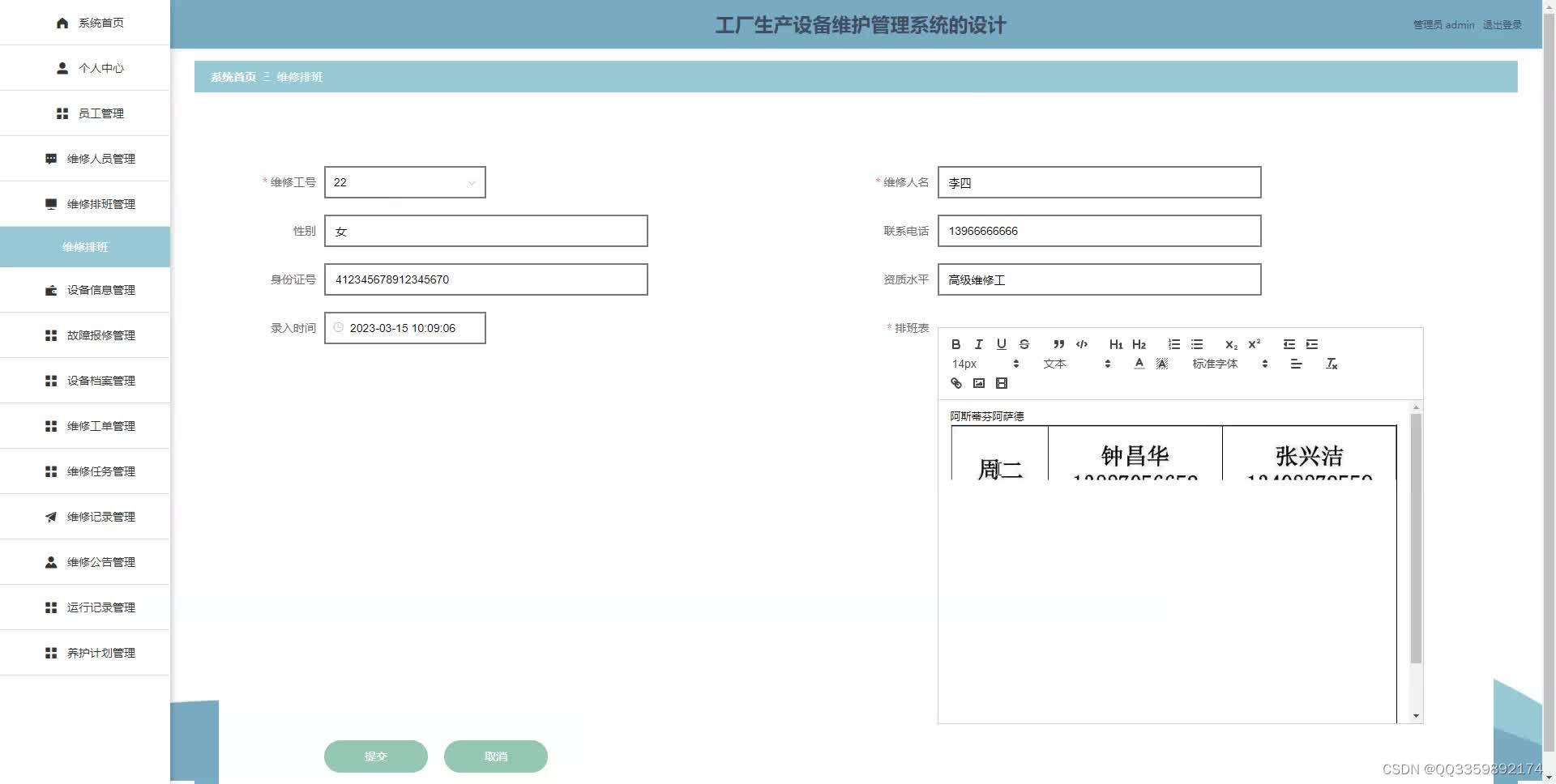Click the editor scrollbar down arrow
Image resolution: width=1556 pixels, height=784 pixels.
(x=1416, y=716)
